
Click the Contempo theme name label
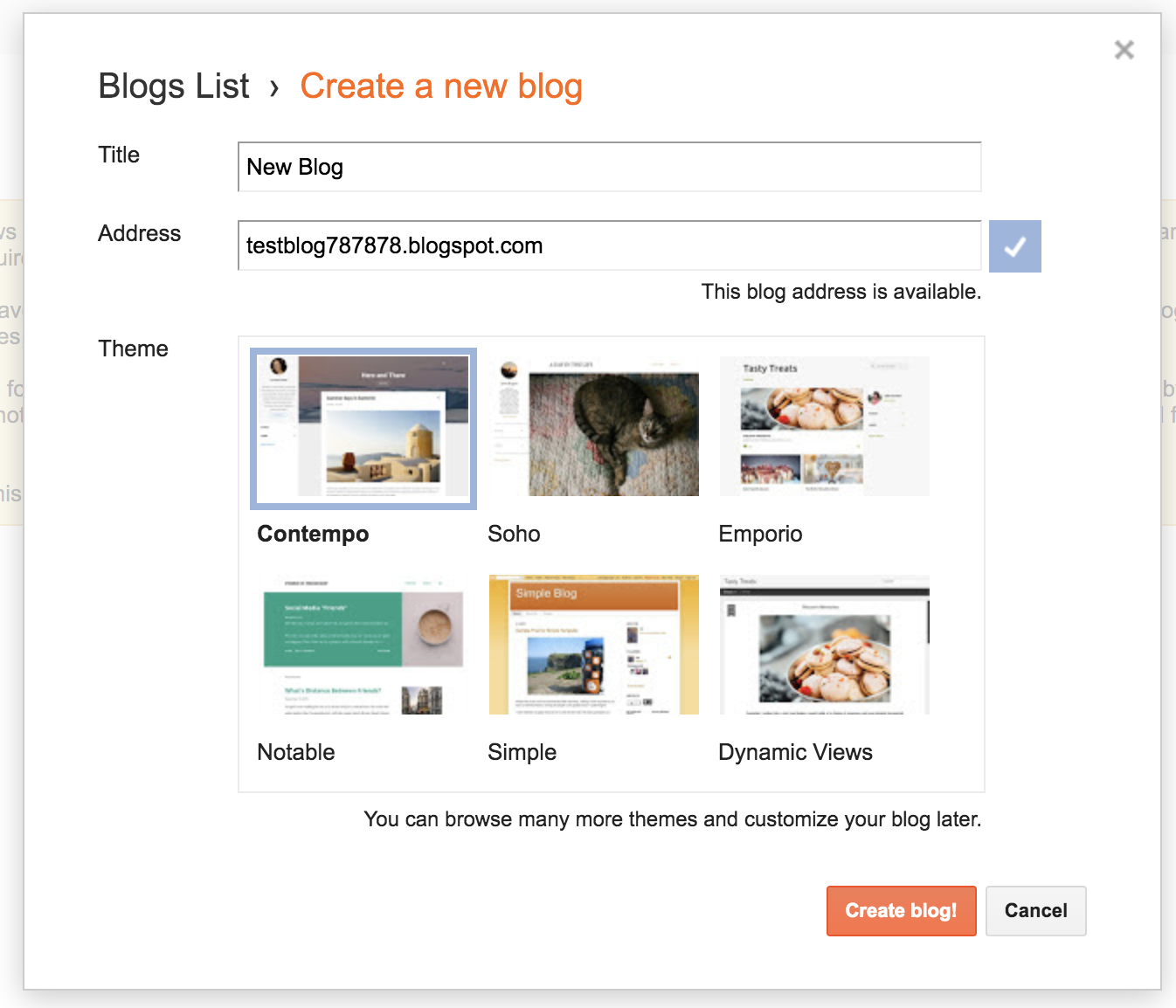313,534
